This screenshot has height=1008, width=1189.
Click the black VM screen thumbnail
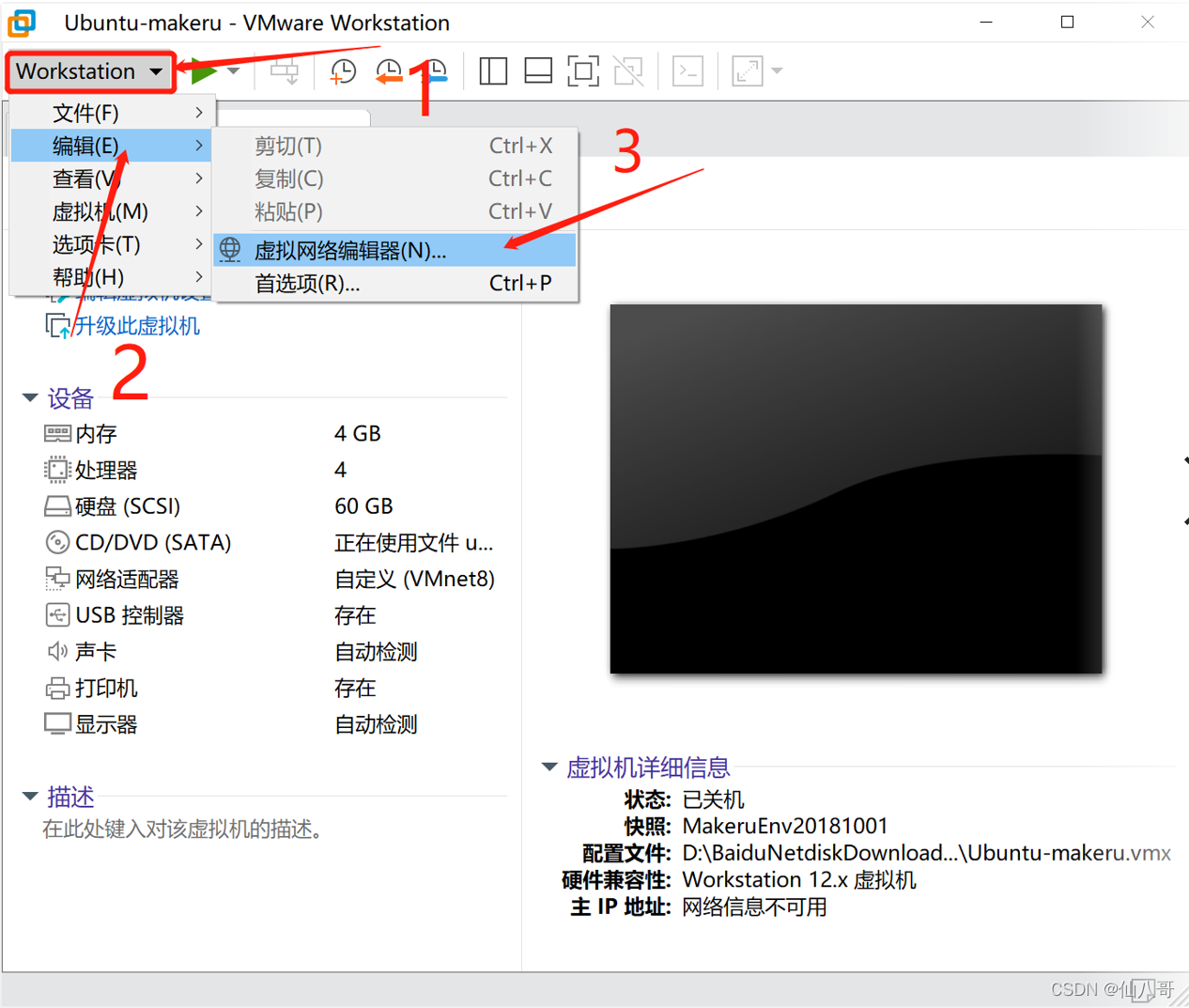pyautogui.click(x=855, y=488)
